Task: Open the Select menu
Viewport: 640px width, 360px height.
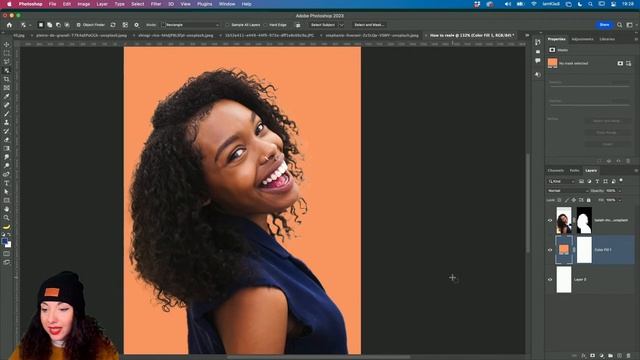Action: pos(138,4)
